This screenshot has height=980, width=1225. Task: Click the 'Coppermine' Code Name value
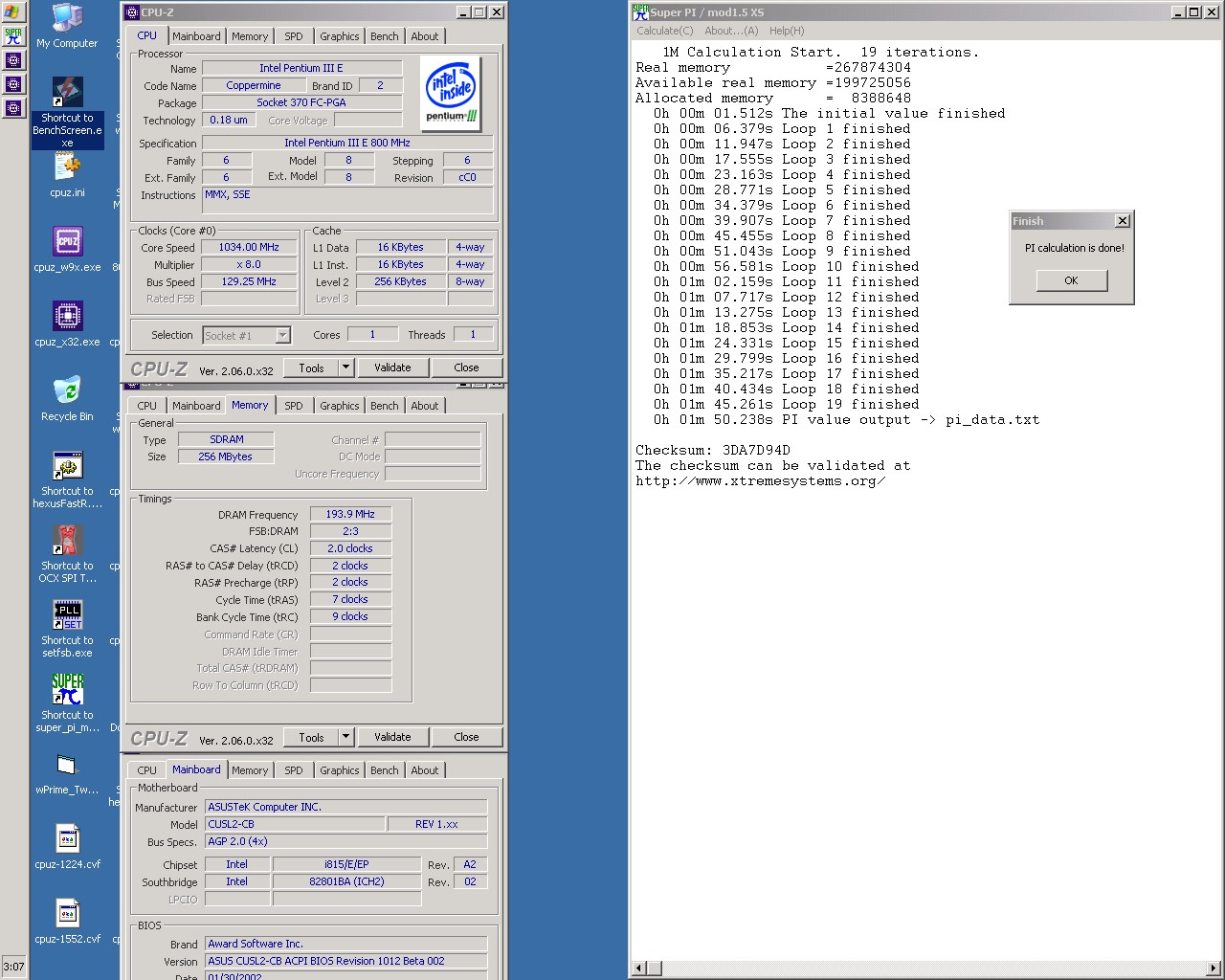pos(254,85)
